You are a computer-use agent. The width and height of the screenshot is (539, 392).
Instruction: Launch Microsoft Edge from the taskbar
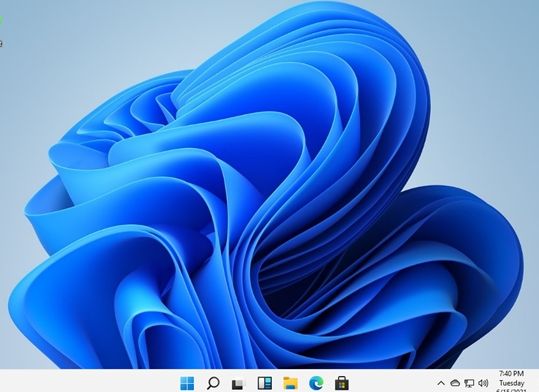coord(316,383)
